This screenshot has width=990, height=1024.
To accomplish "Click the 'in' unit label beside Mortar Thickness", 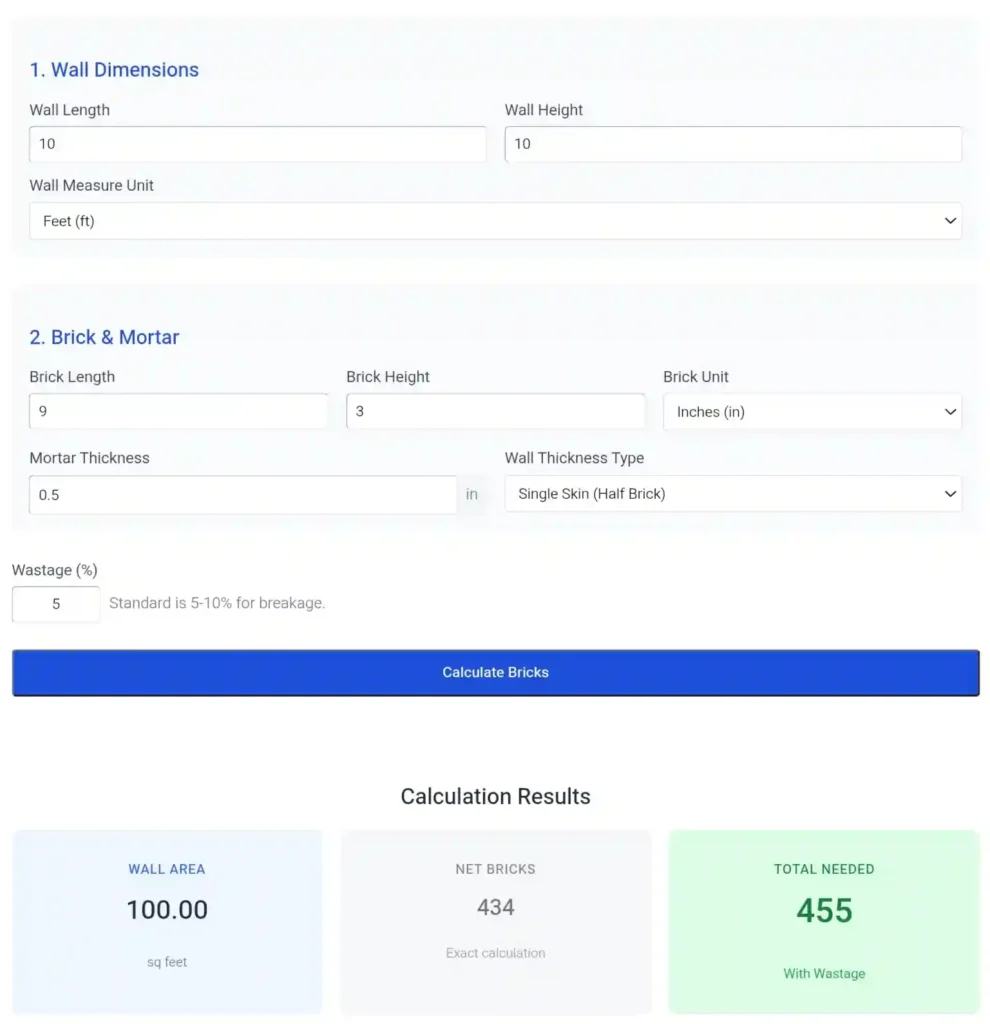I will (x=472, y=494).
